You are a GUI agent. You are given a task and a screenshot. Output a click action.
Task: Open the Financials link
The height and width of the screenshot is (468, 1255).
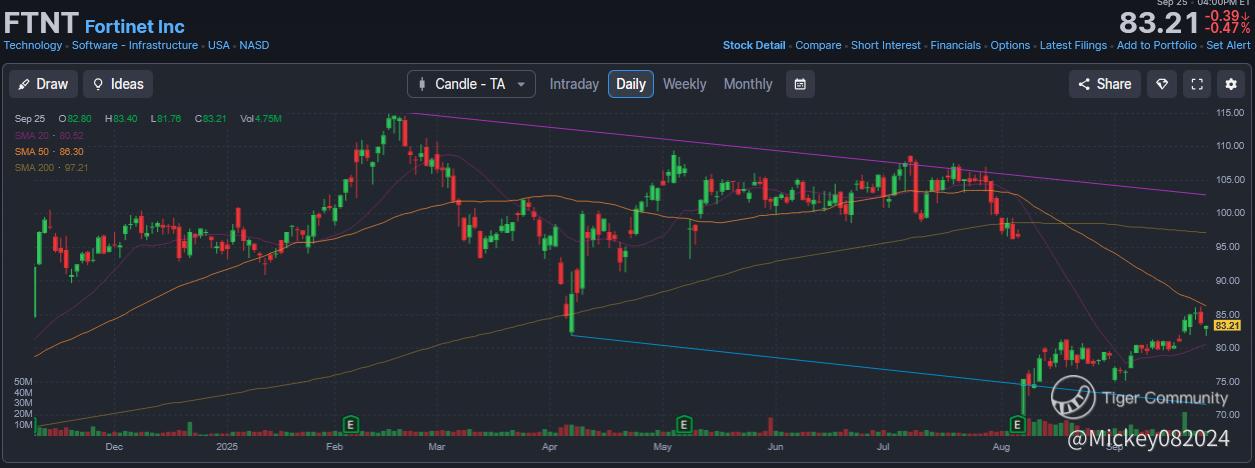click(956, 45)
